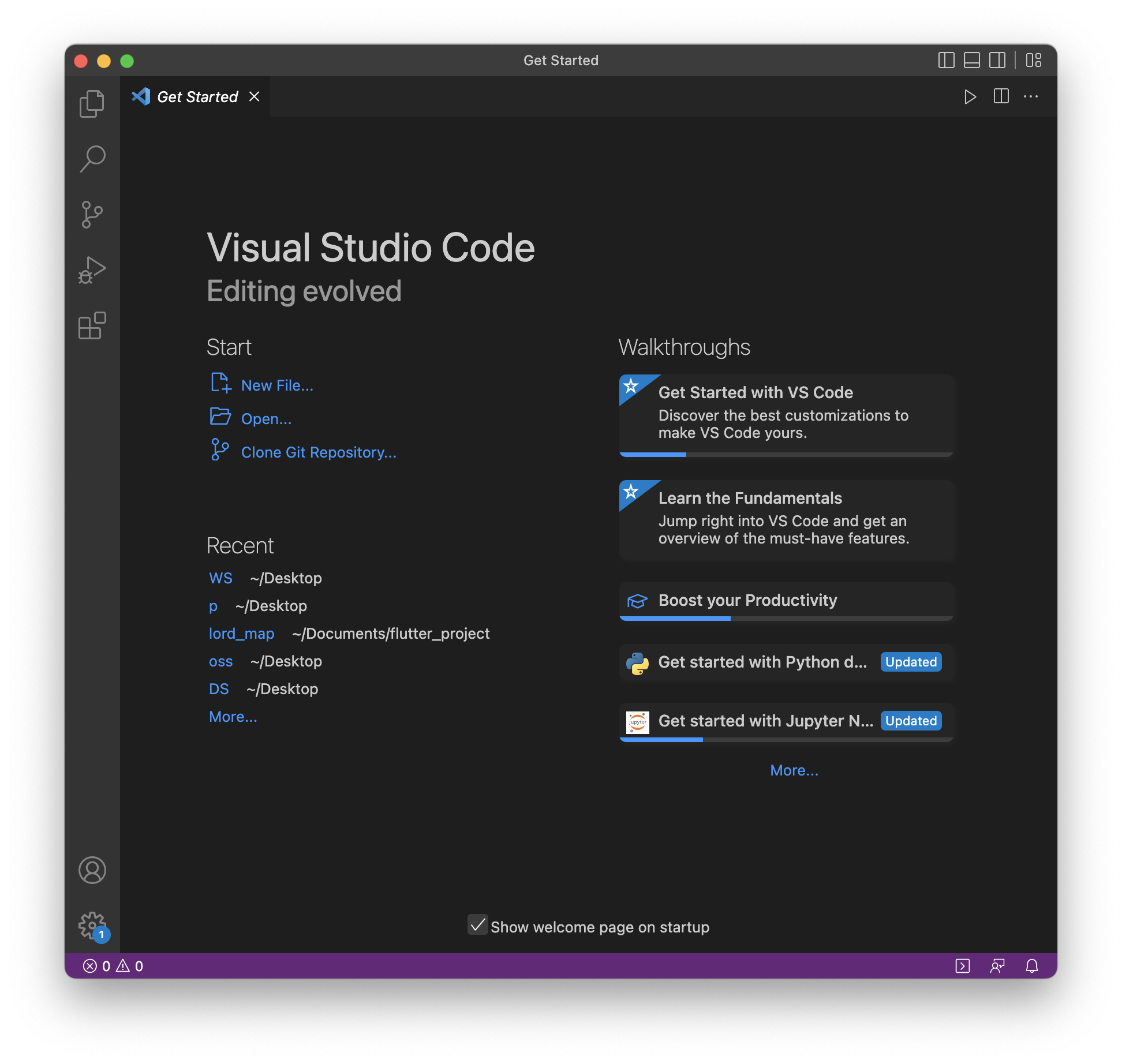
Task: Click the notifications bell in status bar
Action: click(1032, 966)
